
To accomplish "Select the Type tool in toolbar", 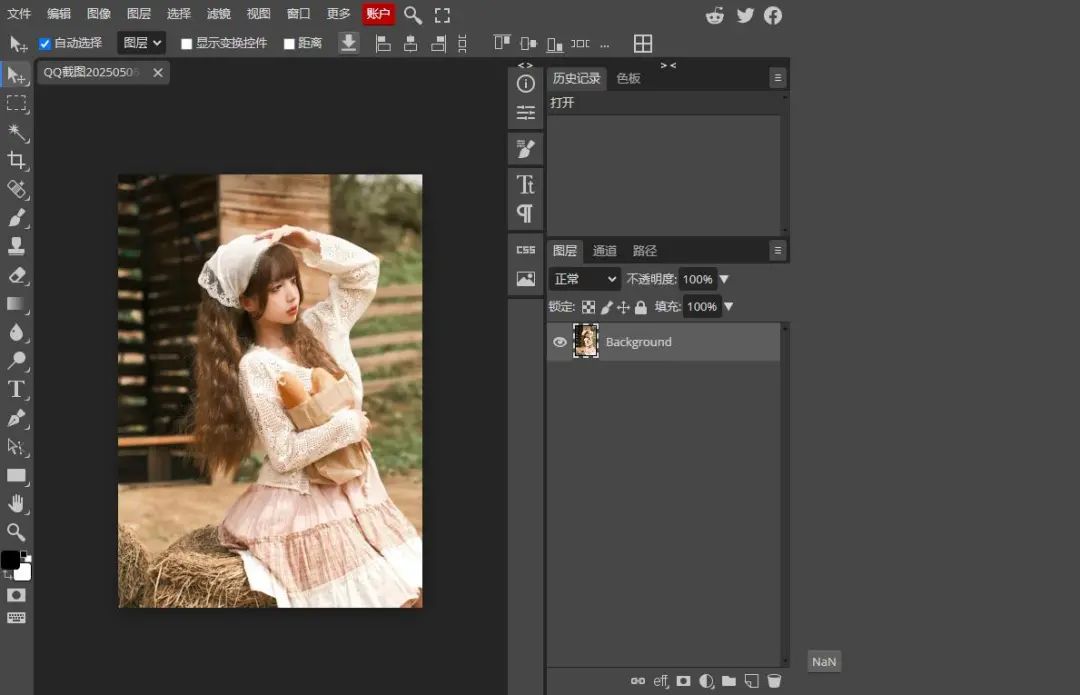I will pos(17,389).
